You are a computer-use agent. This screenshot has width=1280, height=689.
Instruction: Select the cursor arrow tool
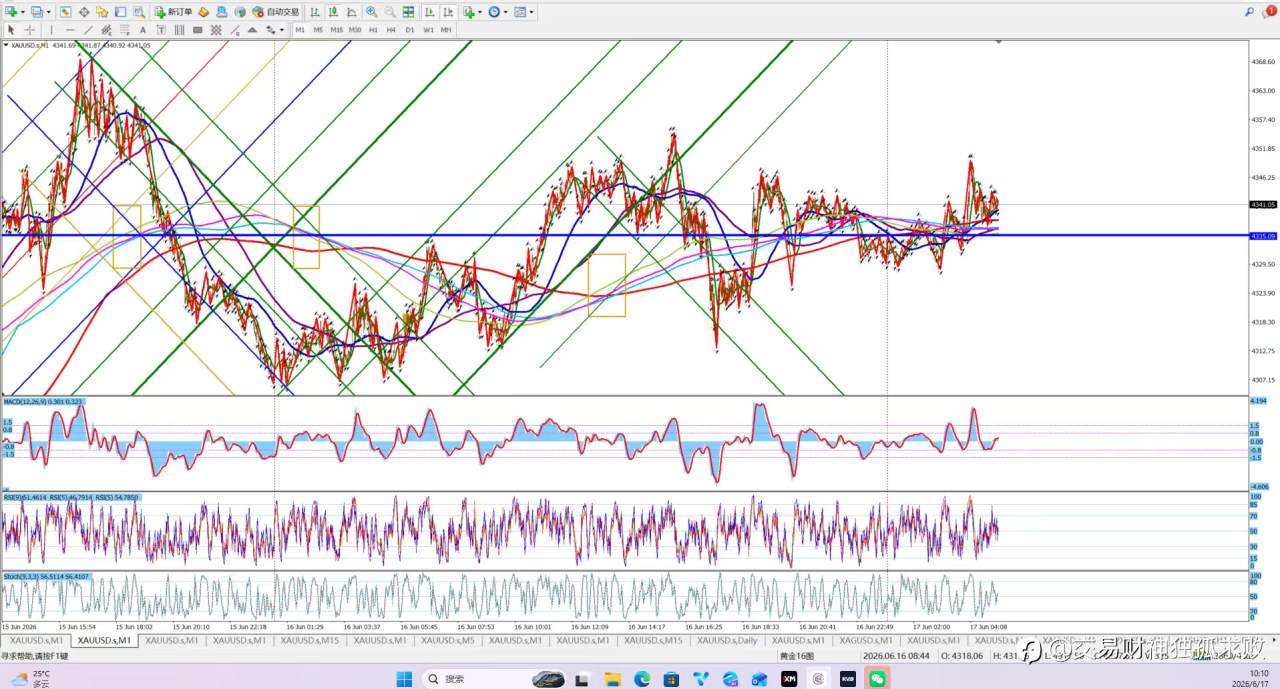(11, 30)
